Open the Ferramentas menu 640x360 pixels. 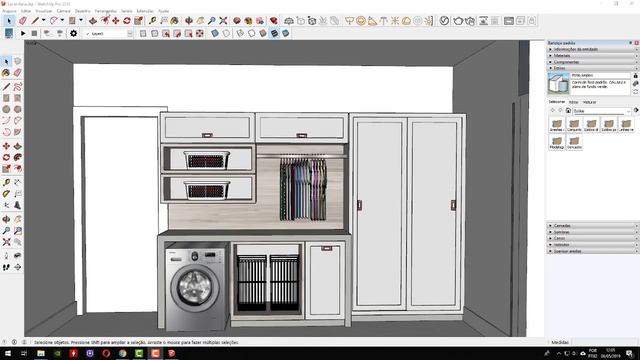click(x=105, y=11)
